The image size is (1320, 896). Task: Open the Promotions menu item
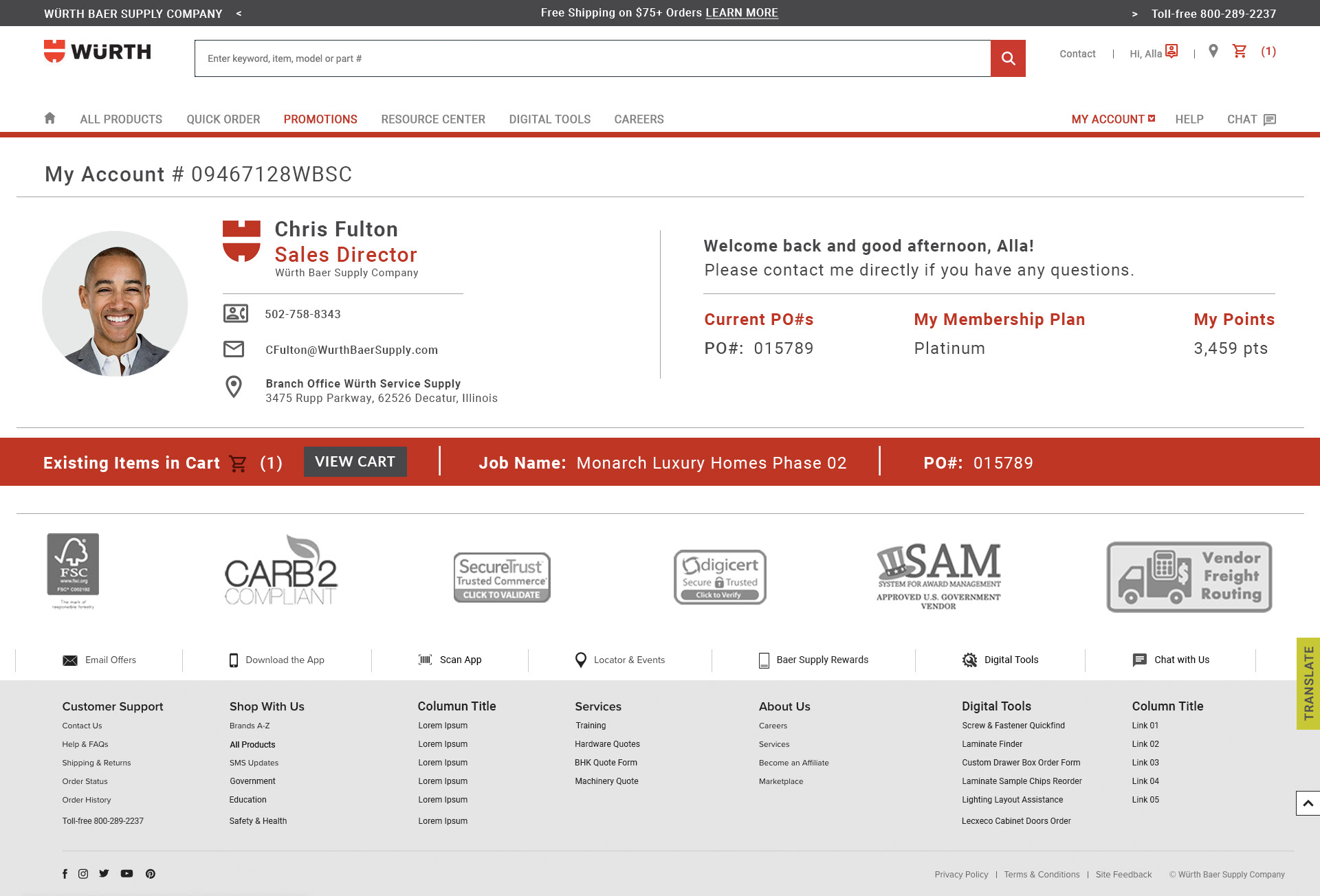click(x=320, y=120)
